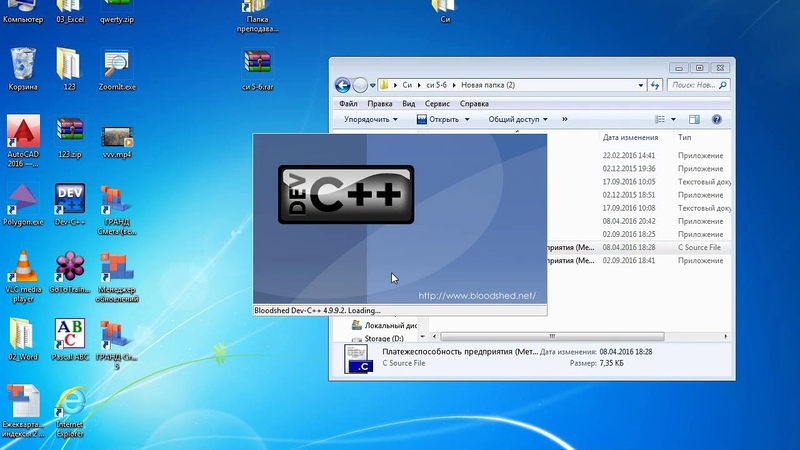The height and width of the screenshot is (450, 800).
Task: Click the Открыть button
Action: [438, 119]
